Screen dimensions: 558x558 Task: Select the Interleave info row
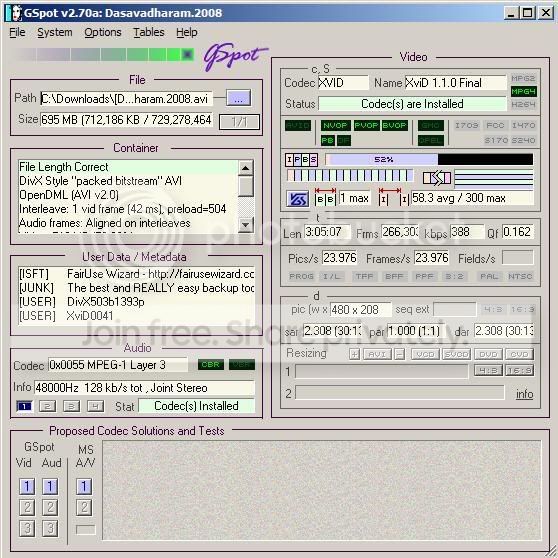[x=128, y=209]
